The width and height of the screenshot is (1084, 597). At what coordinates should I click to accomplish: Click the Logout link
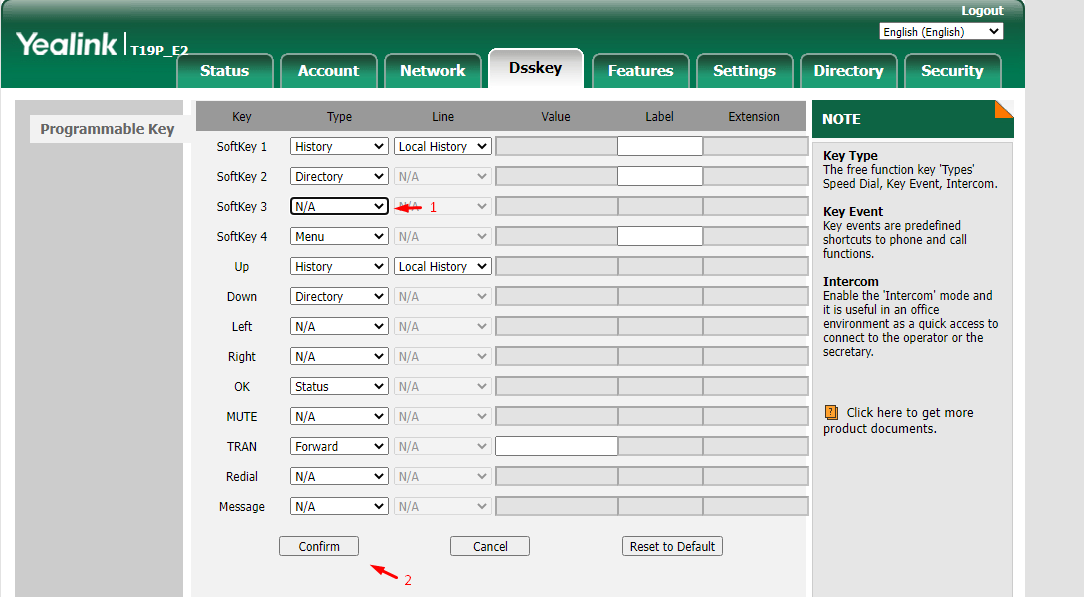point(982,10)
